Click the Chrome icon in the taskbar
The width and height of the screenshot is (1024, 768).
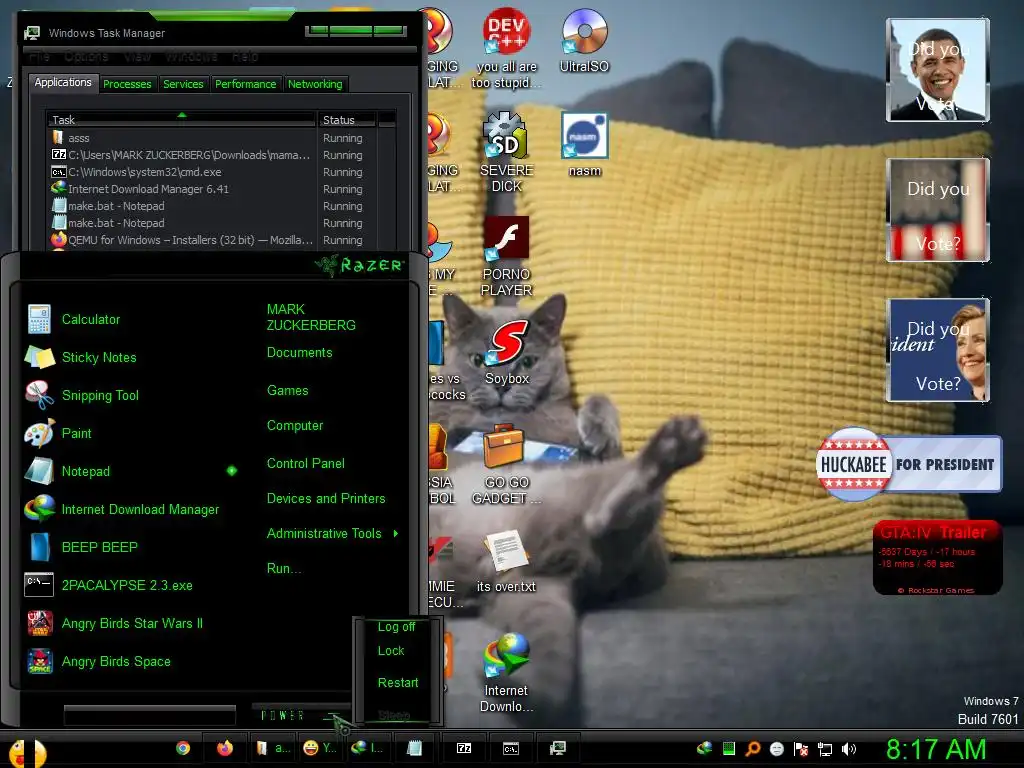pyautogui.click(x=183, y=748)
